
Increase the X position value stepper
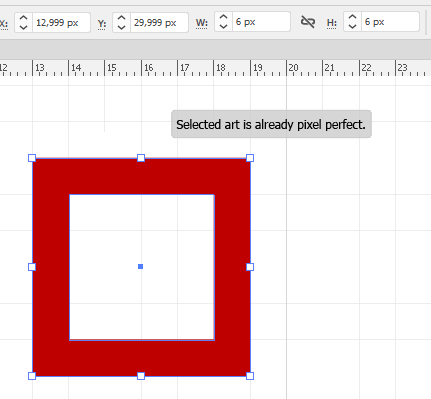23,18
